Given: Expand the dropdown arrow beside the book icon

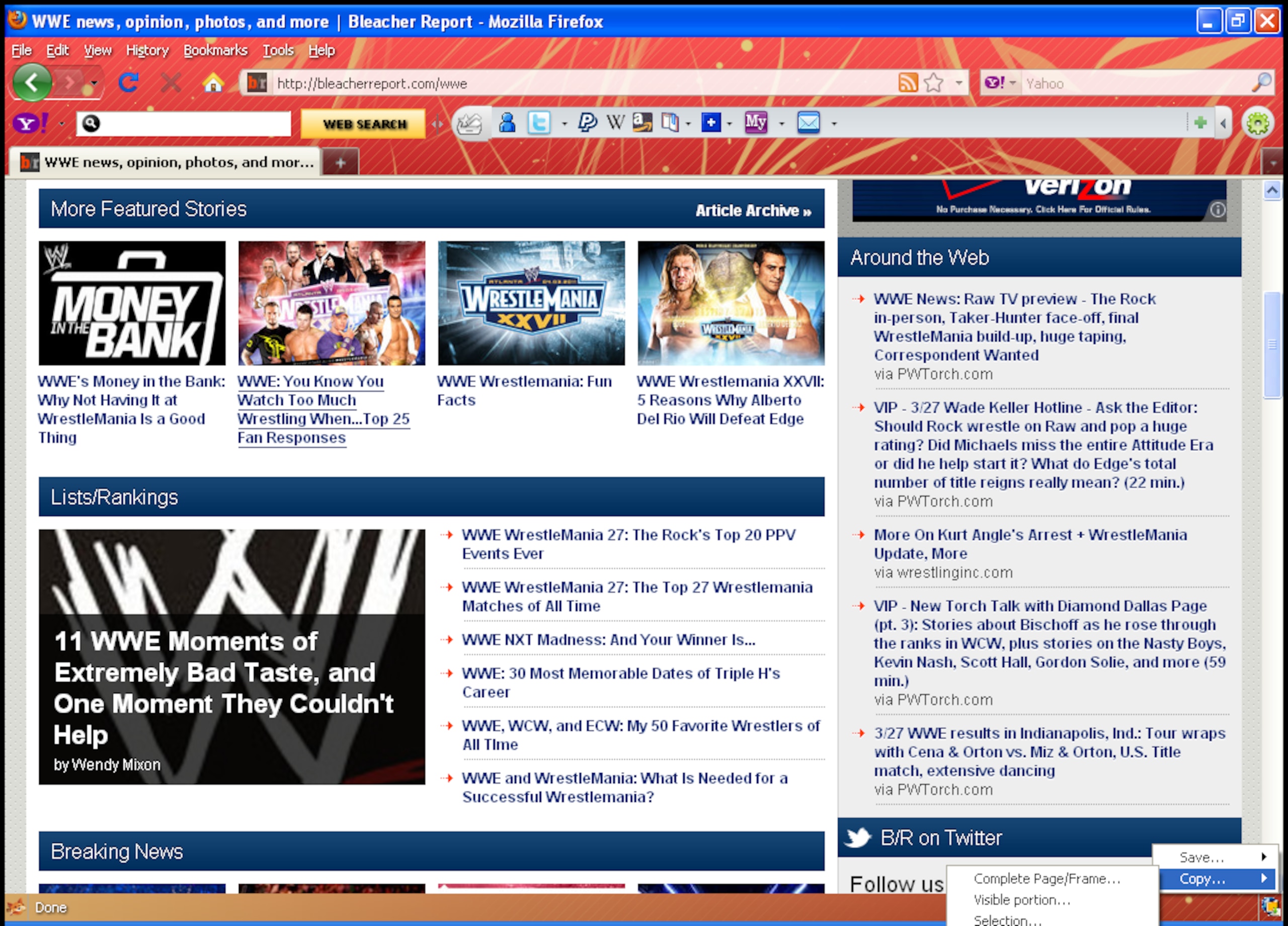Looking at the screenshot, I should [688, 123].
